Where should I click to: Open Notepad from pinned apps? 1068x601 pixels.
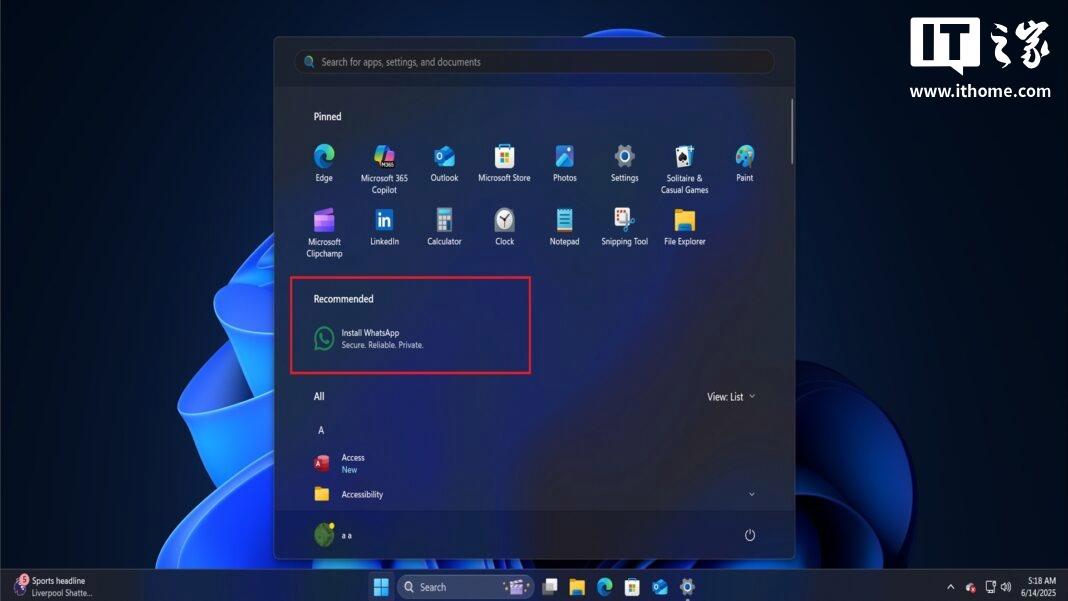pyautogui.click(x=565, y=227)
